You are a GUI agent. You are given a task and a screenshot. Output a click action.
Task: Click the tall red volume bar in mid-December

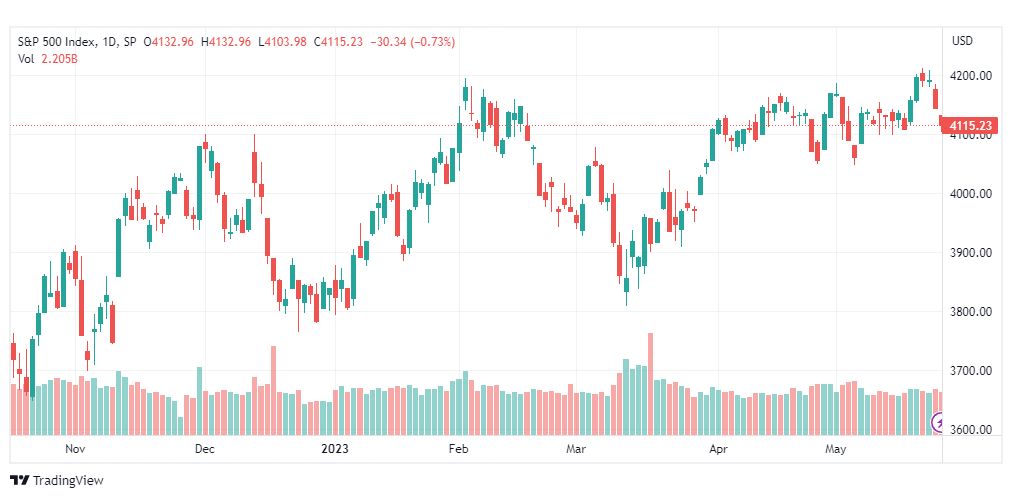point(273,390)
